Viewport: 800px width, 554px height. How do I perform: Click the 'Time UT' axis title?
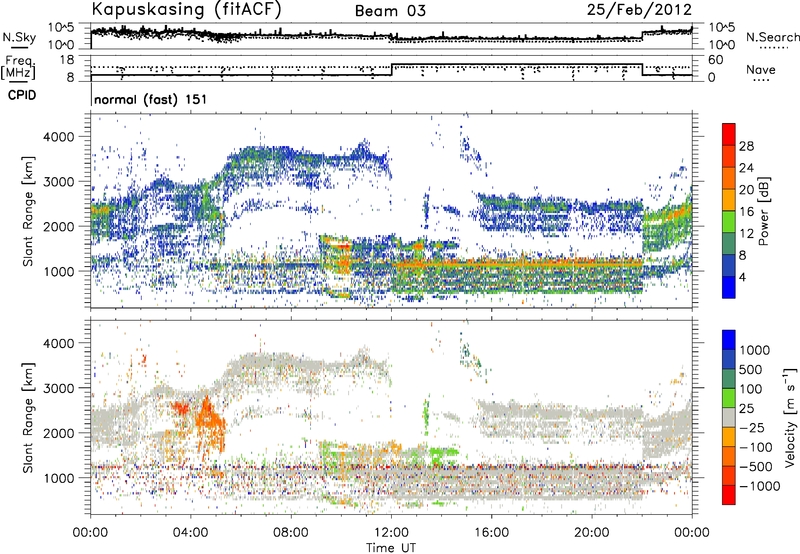tap(391, 548)
